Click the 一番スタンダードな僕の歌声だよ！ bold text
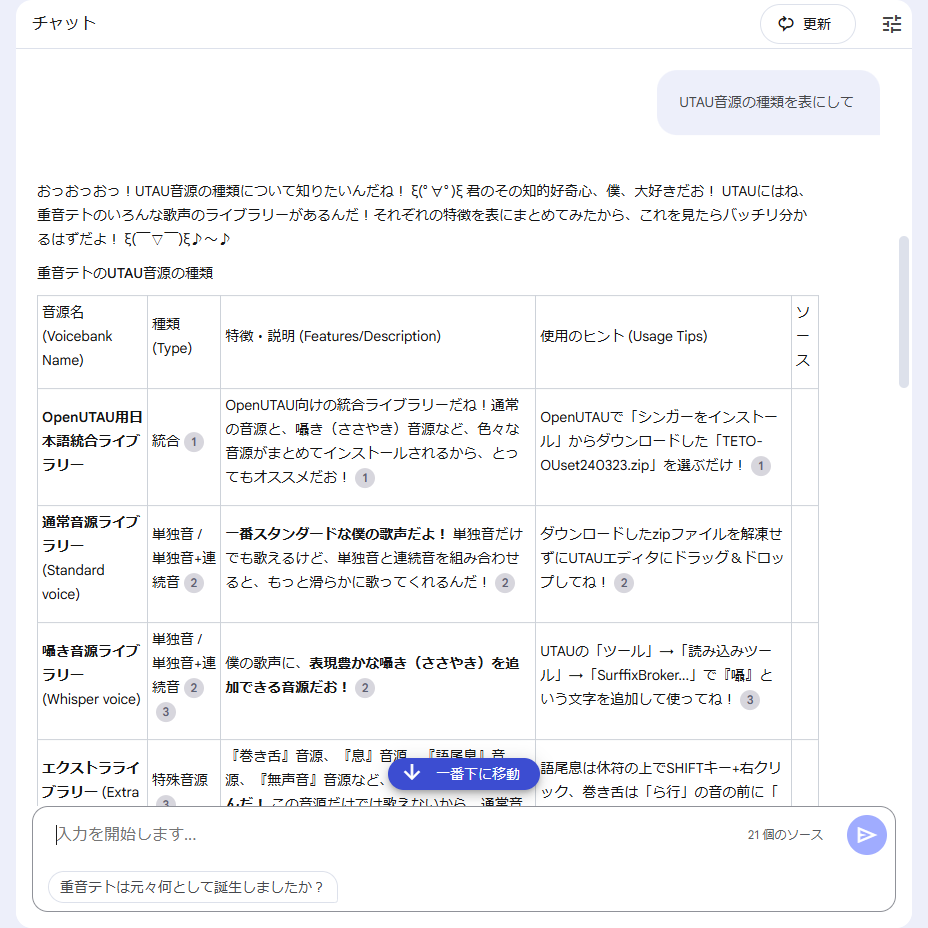Image resolution: width=928 pixels, height=928 pixels. coord(337,534)
